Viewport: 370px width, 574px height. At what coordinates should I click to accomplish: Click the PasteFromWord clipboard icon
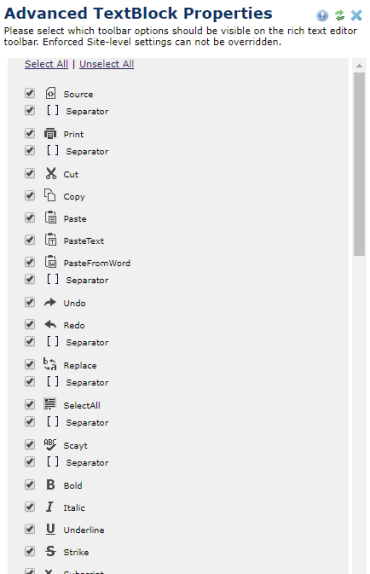51,262
